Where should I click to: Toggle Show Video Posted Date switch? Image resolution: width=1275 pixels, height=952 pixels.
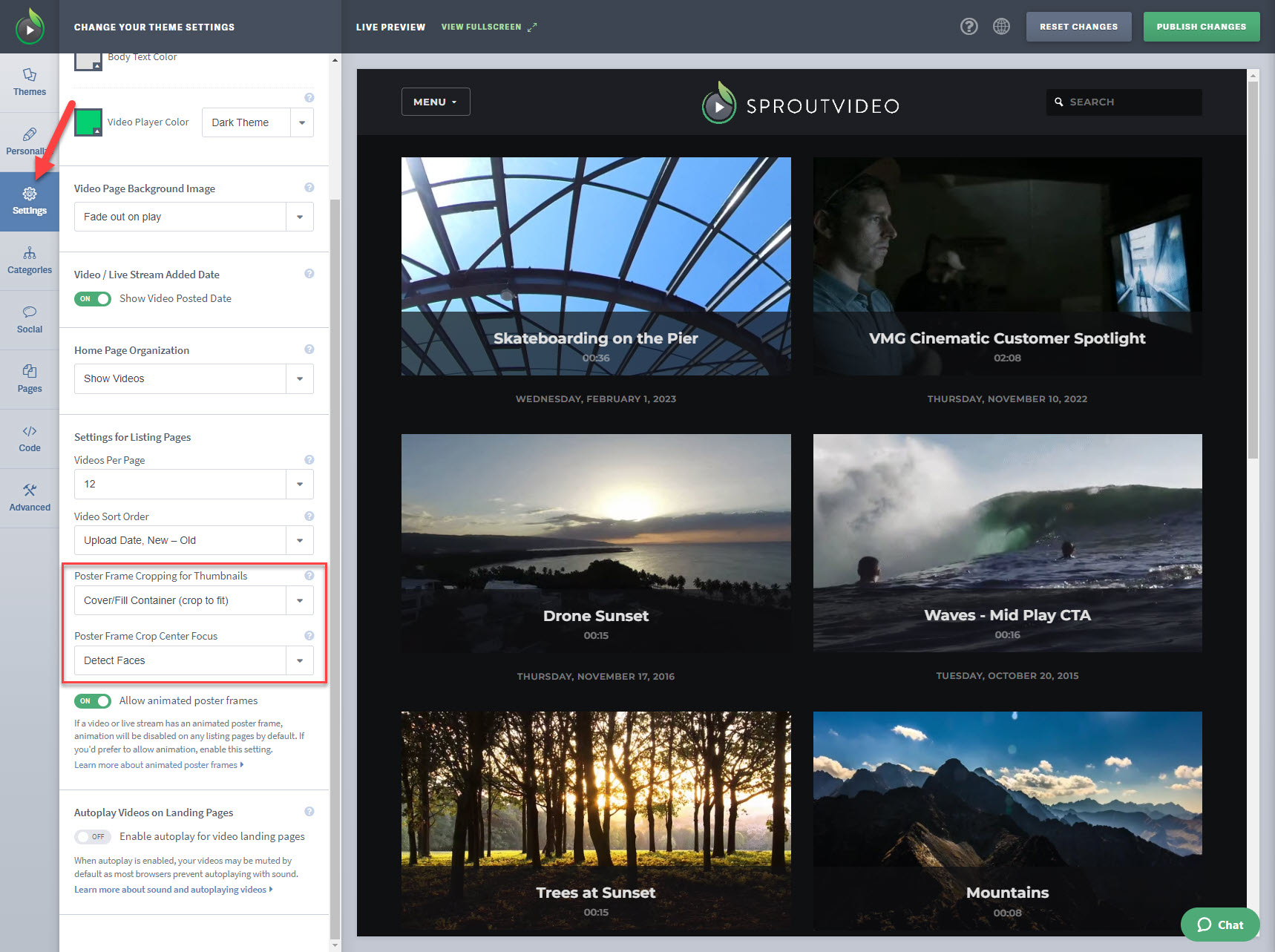(x=93, y=299)
